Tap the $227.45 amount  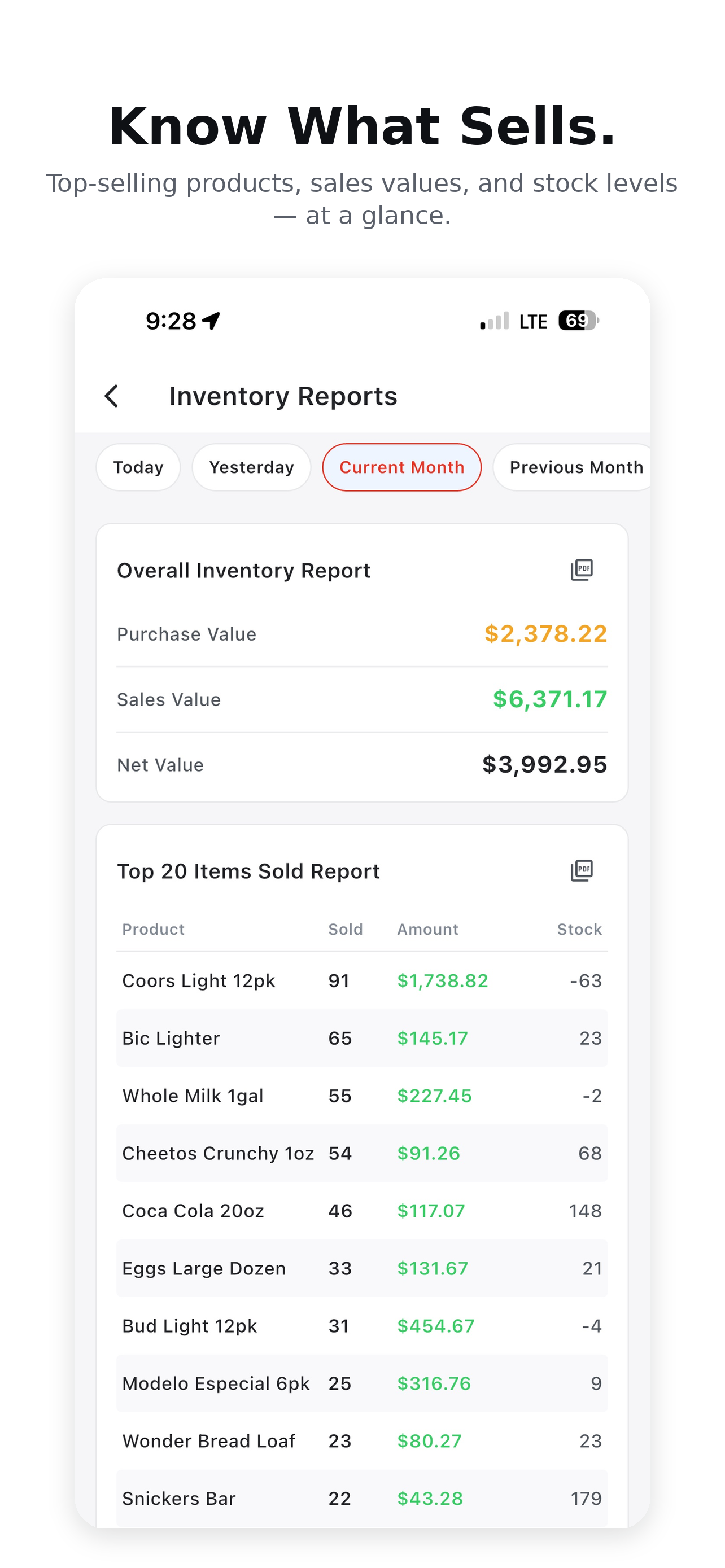click(x=435, y=1096)
